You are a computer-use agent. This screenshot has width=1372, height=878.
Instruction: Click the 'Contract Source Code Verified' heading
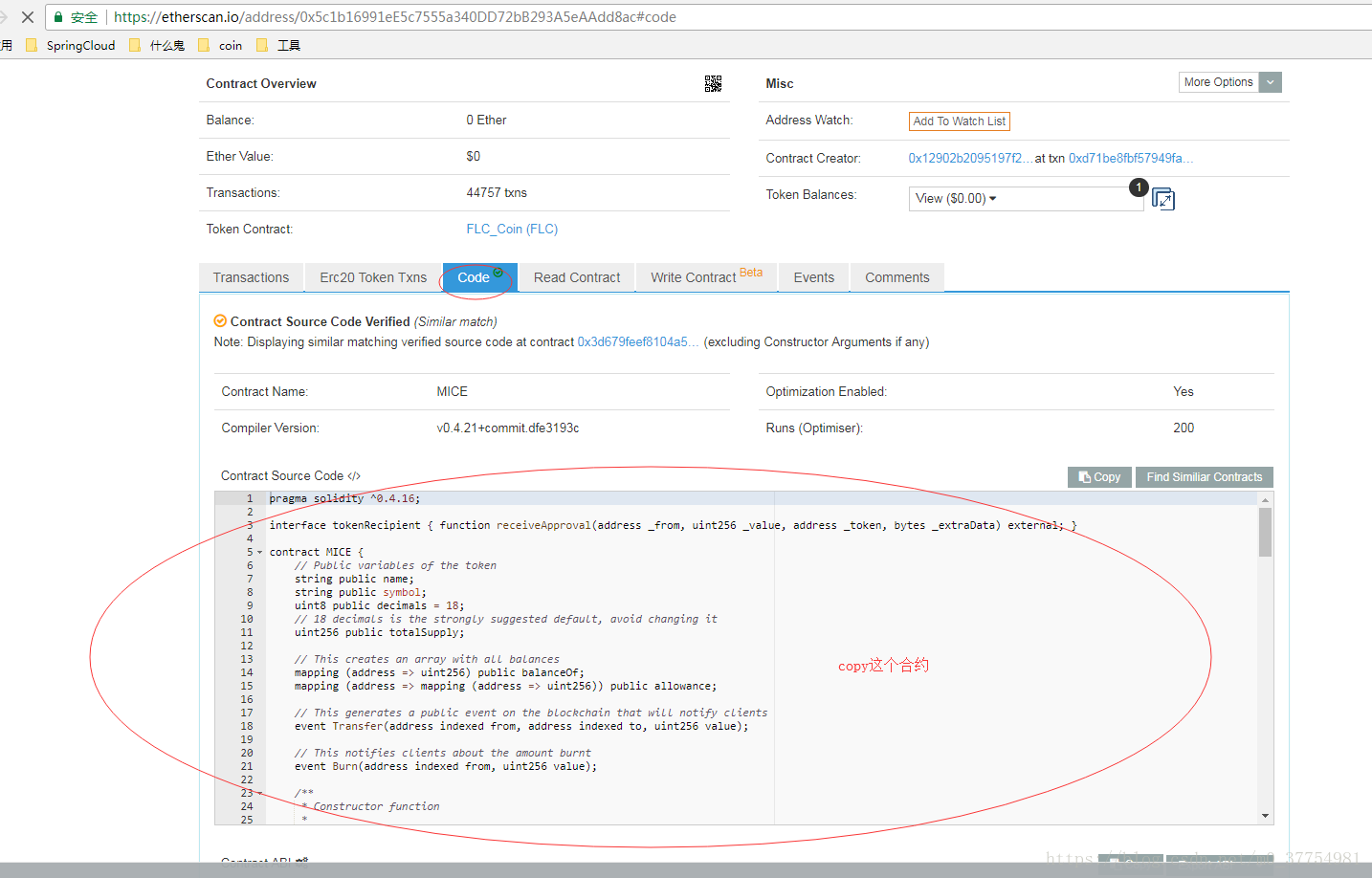click(320, 321)
